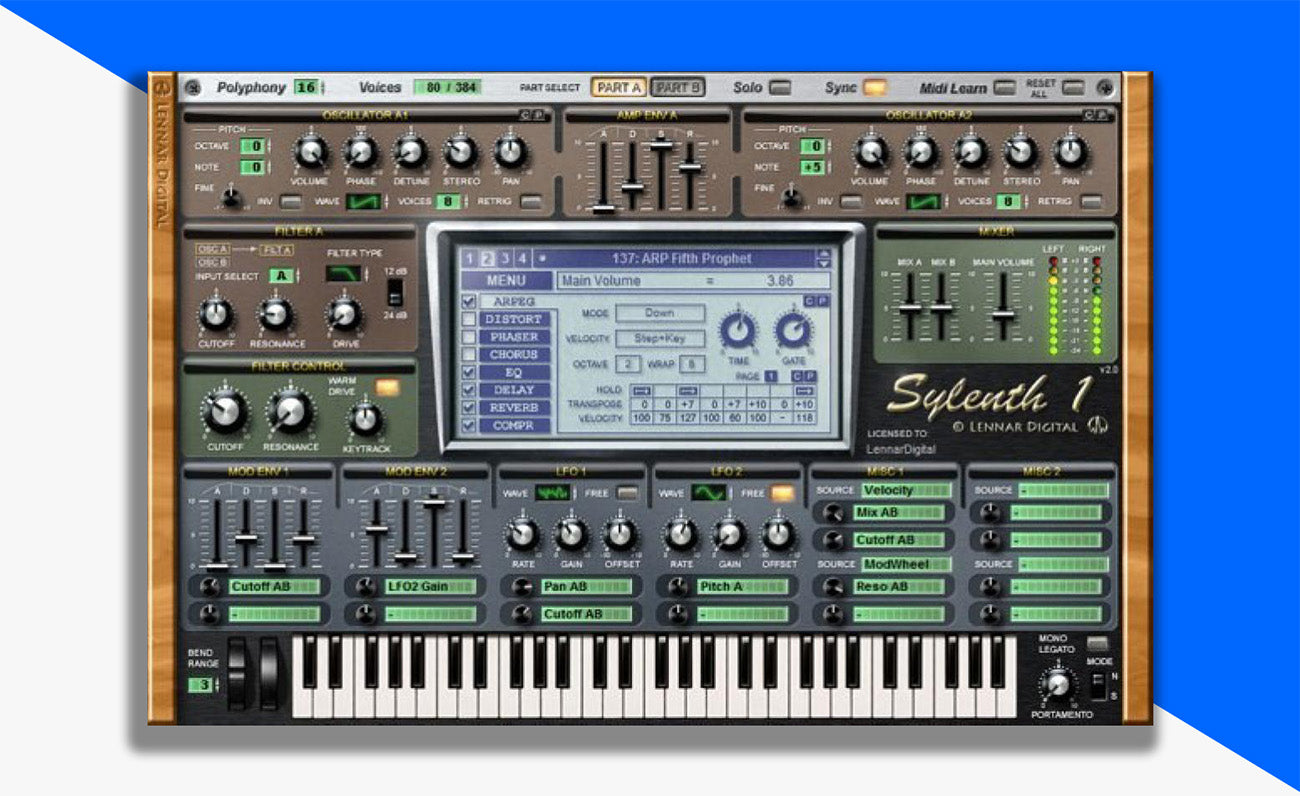Open the REVERB effect panel
The image size is (1300, 796).
(514, 408)
